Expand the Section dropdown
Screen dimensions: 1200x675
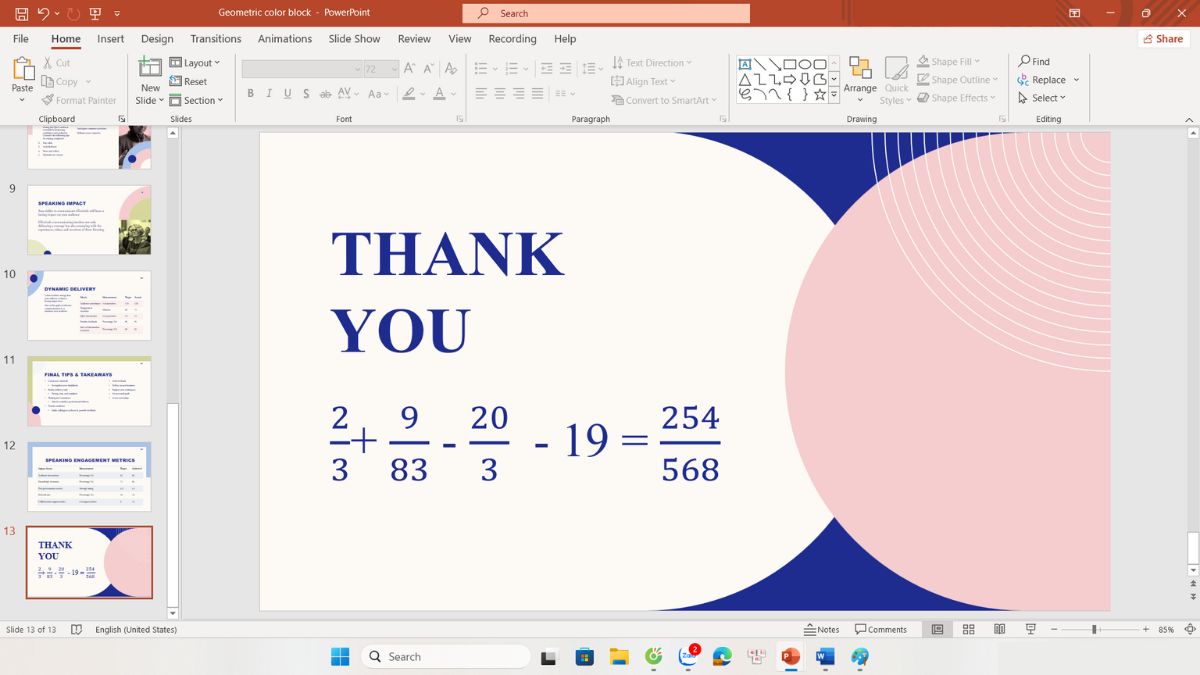tap(195, 100)
